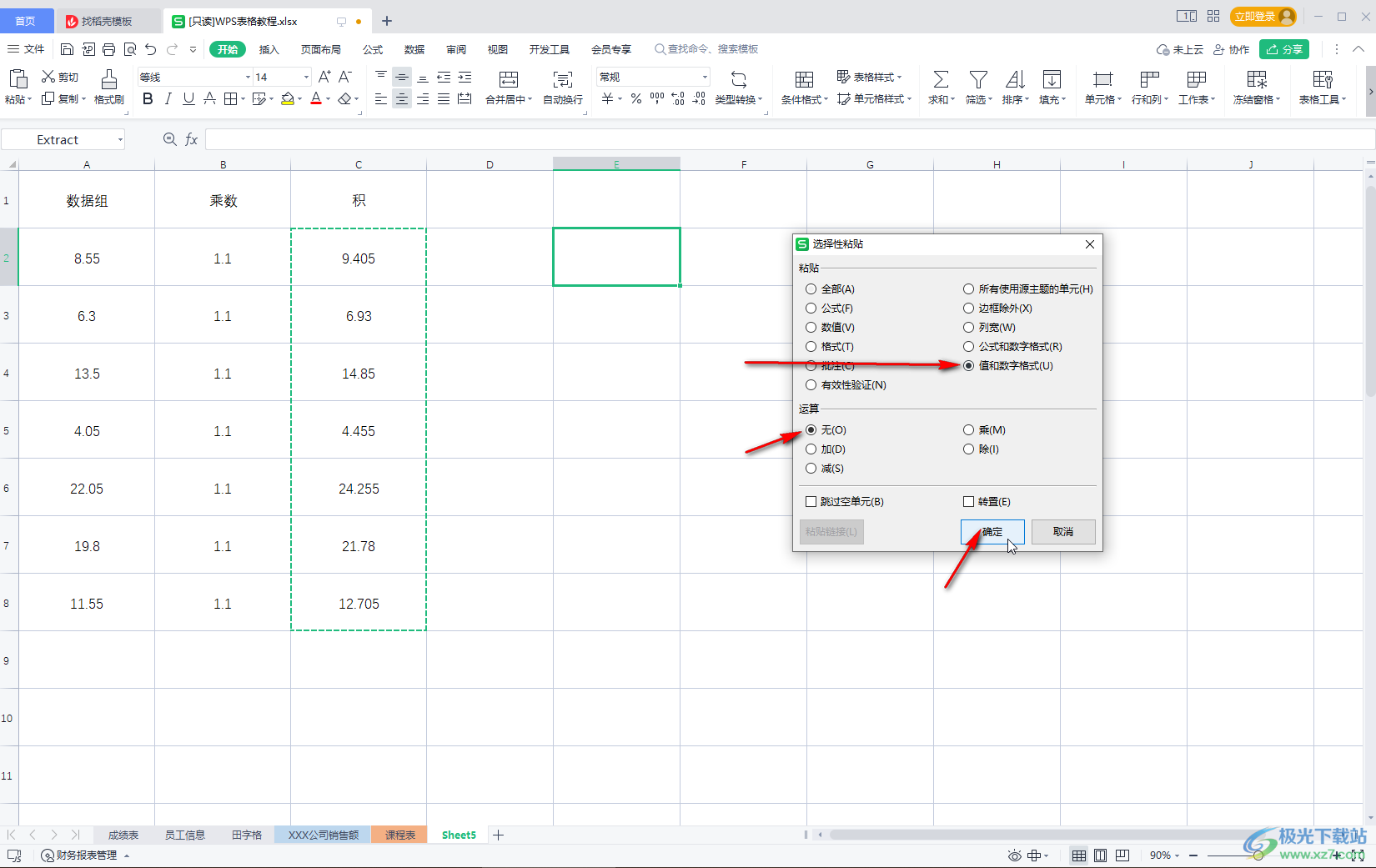Click the Sort icon
The height and width of the screenshot is (868, 1376).
[x=1015, y=79]
